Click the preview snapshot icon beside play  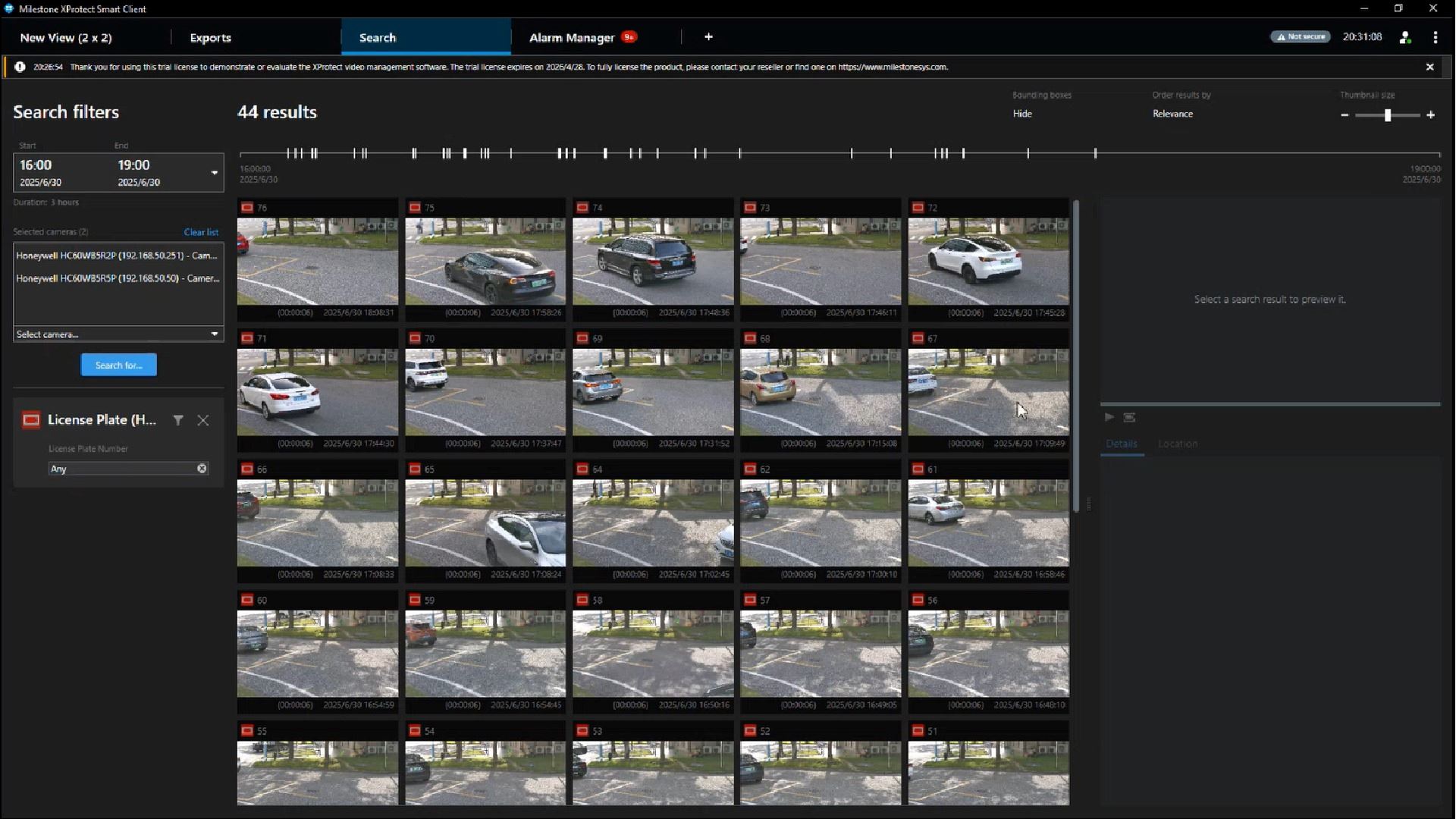[x=1129, y=417]
